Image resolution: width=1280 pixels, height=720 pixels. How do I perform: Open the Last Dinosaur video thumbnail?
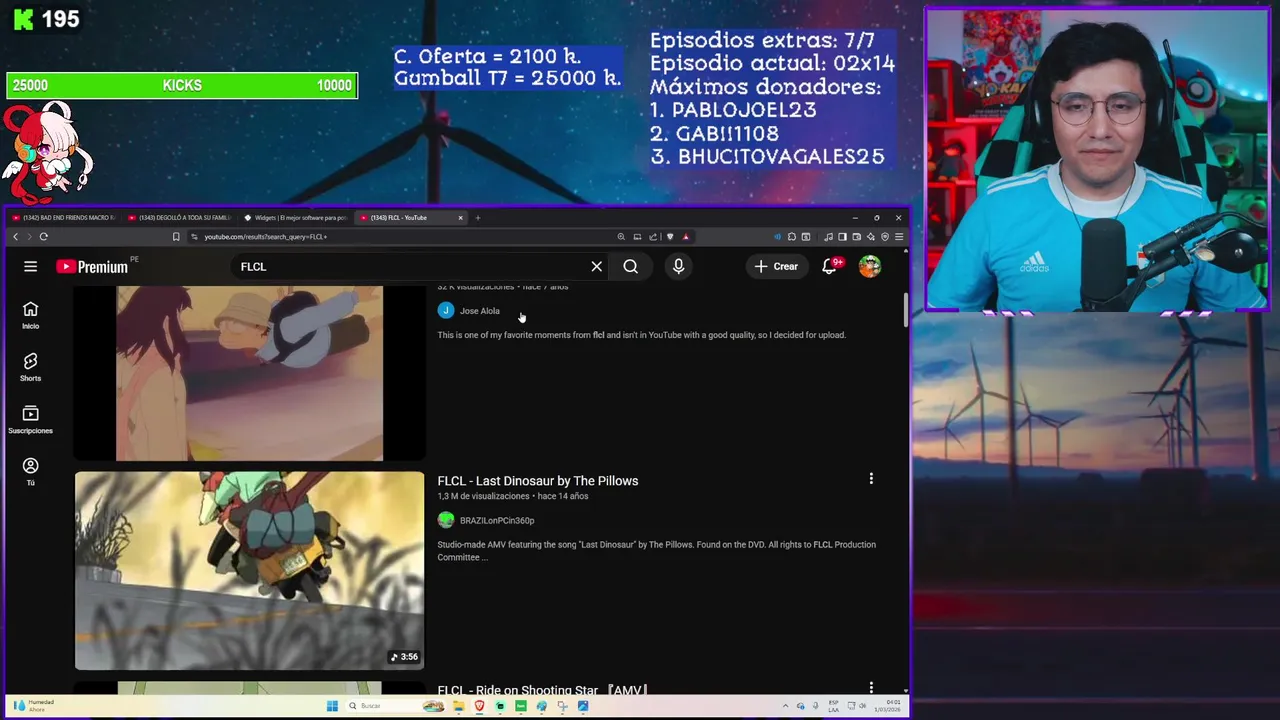(249, 570)
